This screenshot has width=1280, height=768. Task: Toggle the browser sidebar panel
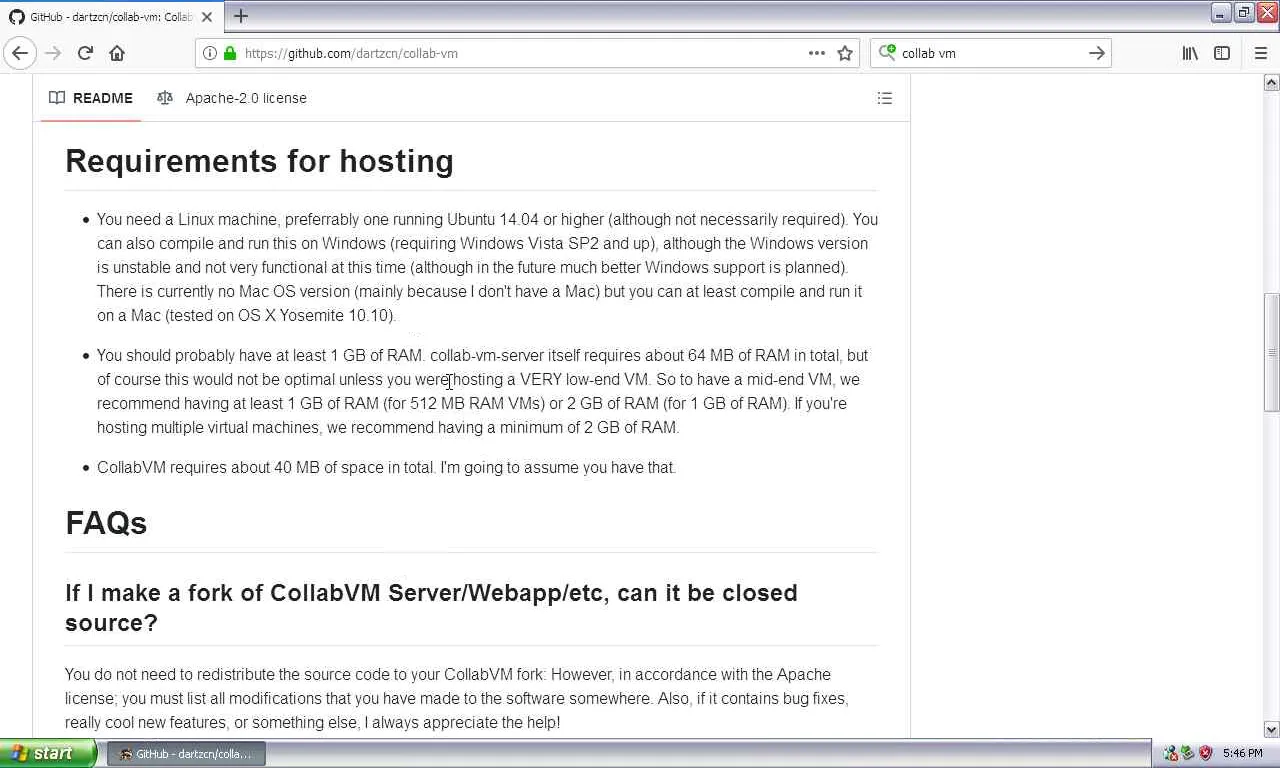[x=1222, y=53]
